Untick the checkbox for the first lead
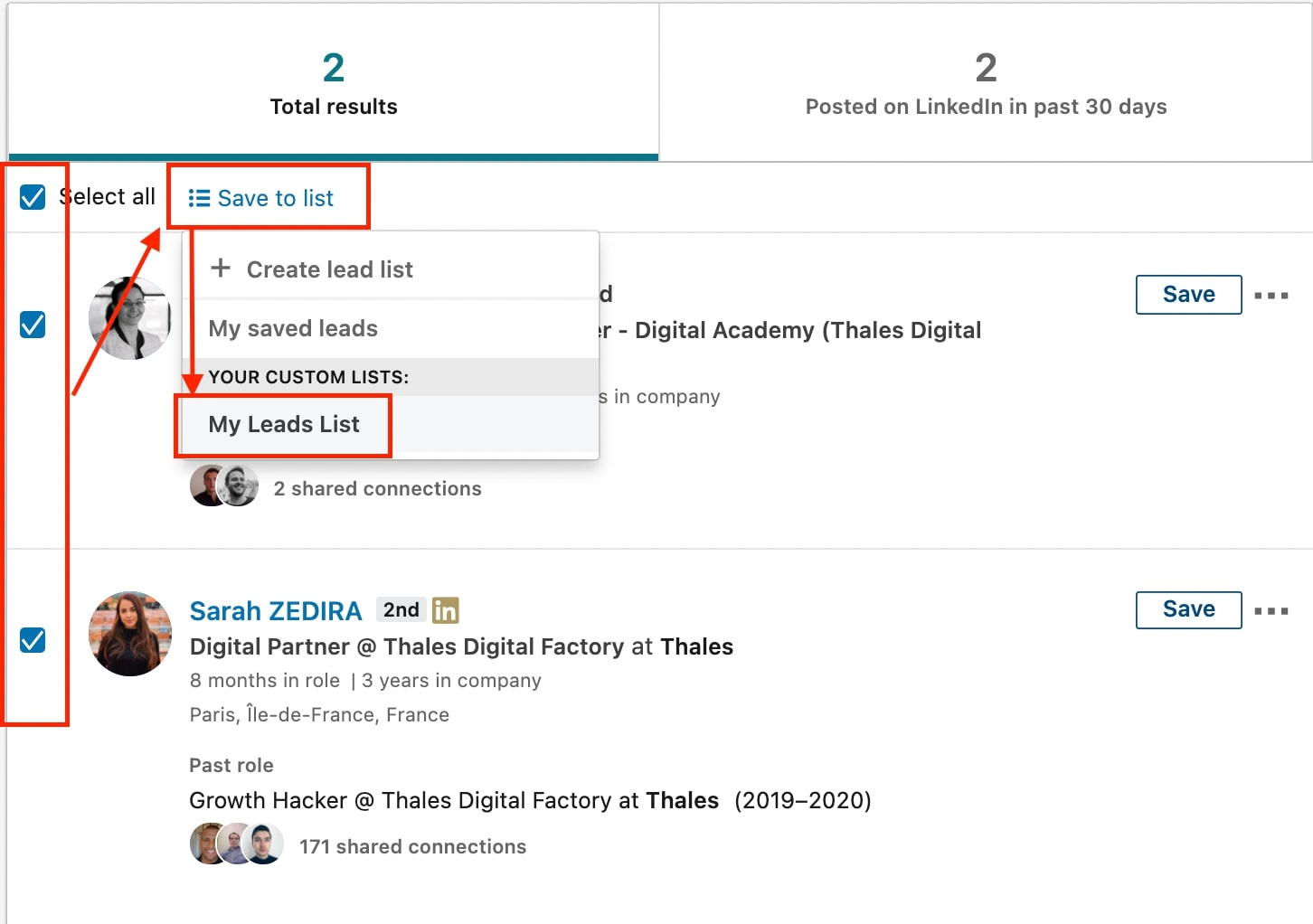Image resolution: width=1313 pixels, height=924 pixels. 33,325
